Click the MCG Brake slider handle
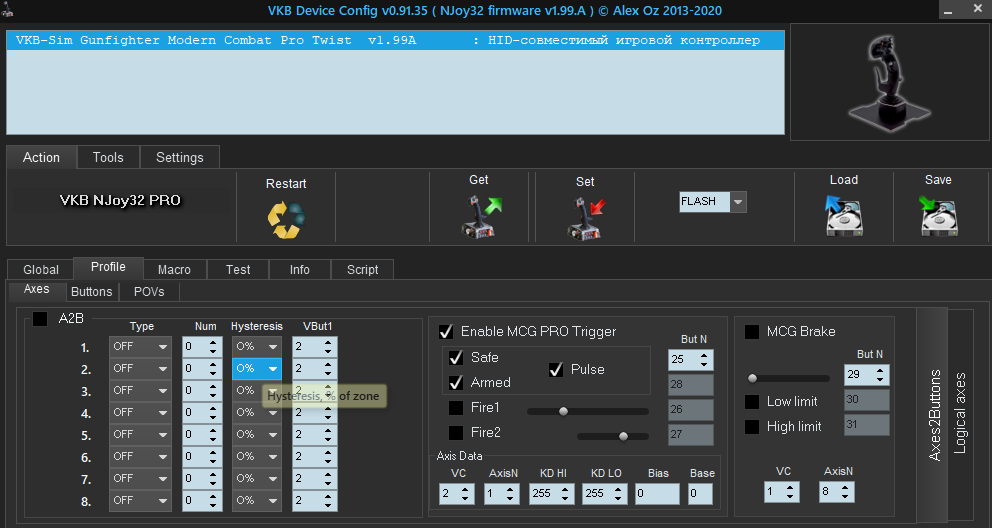992x528 pixels. coord(752,379)
